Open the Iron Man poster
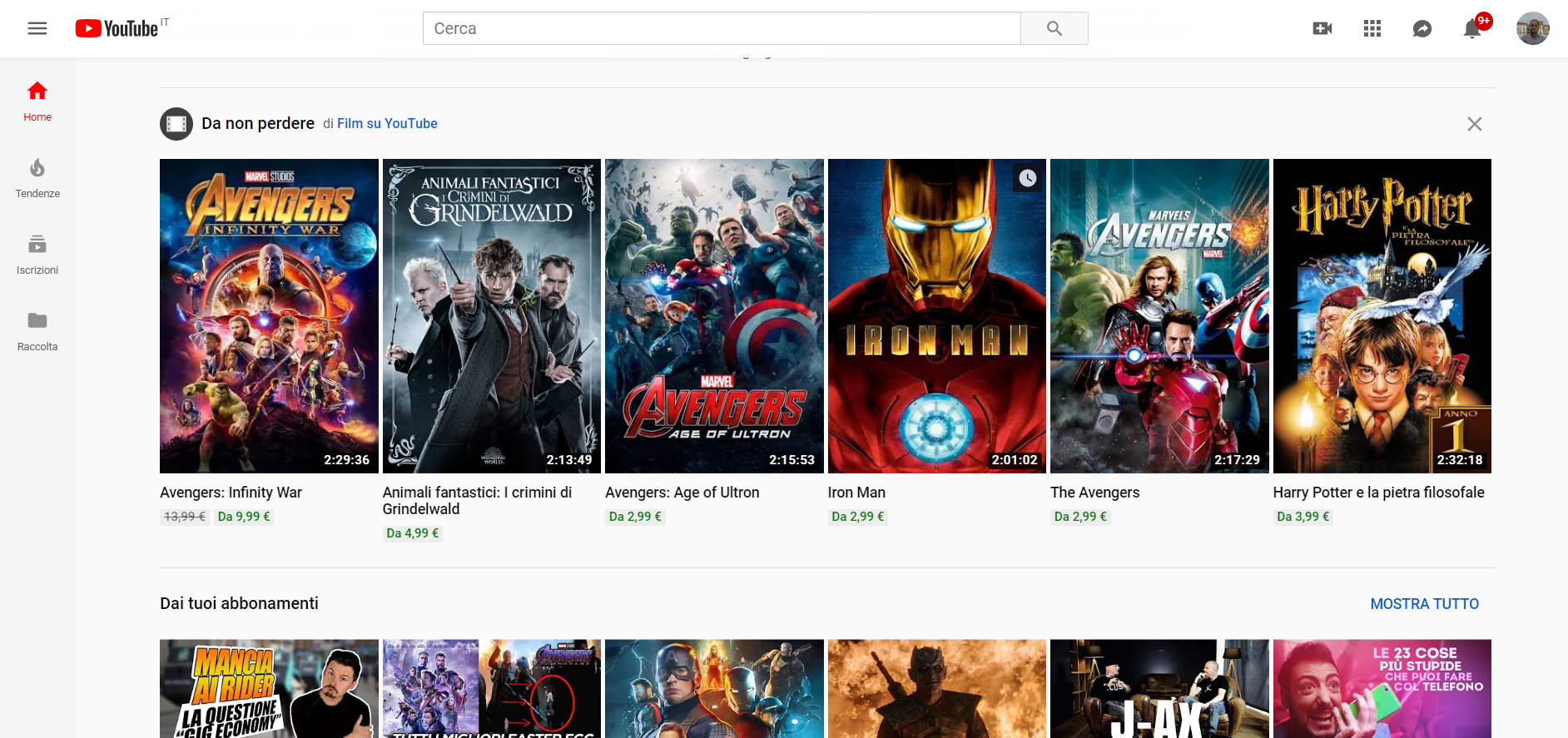Screen dimensions: 1568x738 click(936, 316)
